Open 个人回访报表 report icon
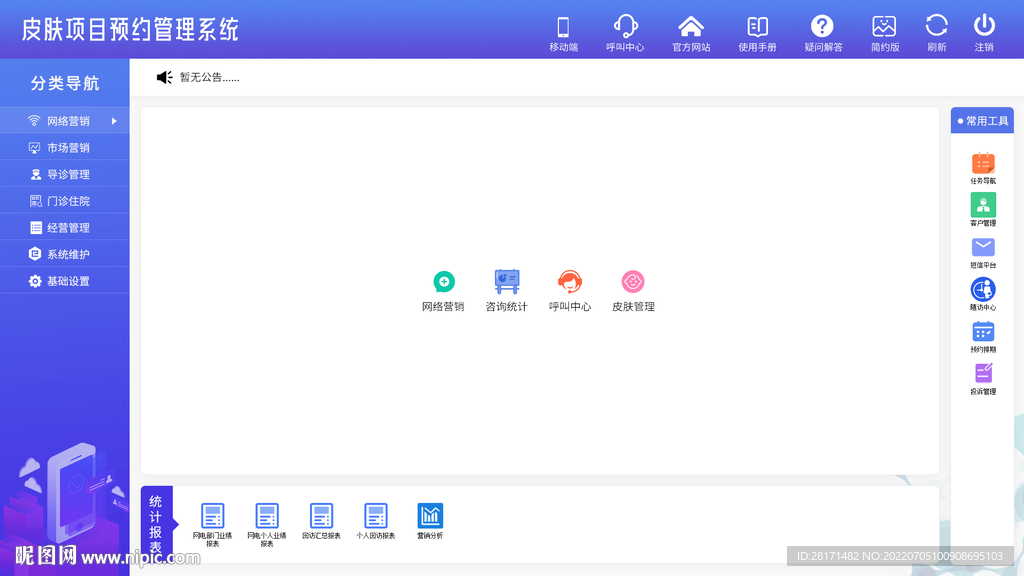The image size is (1024, 576). pos(376,516)
